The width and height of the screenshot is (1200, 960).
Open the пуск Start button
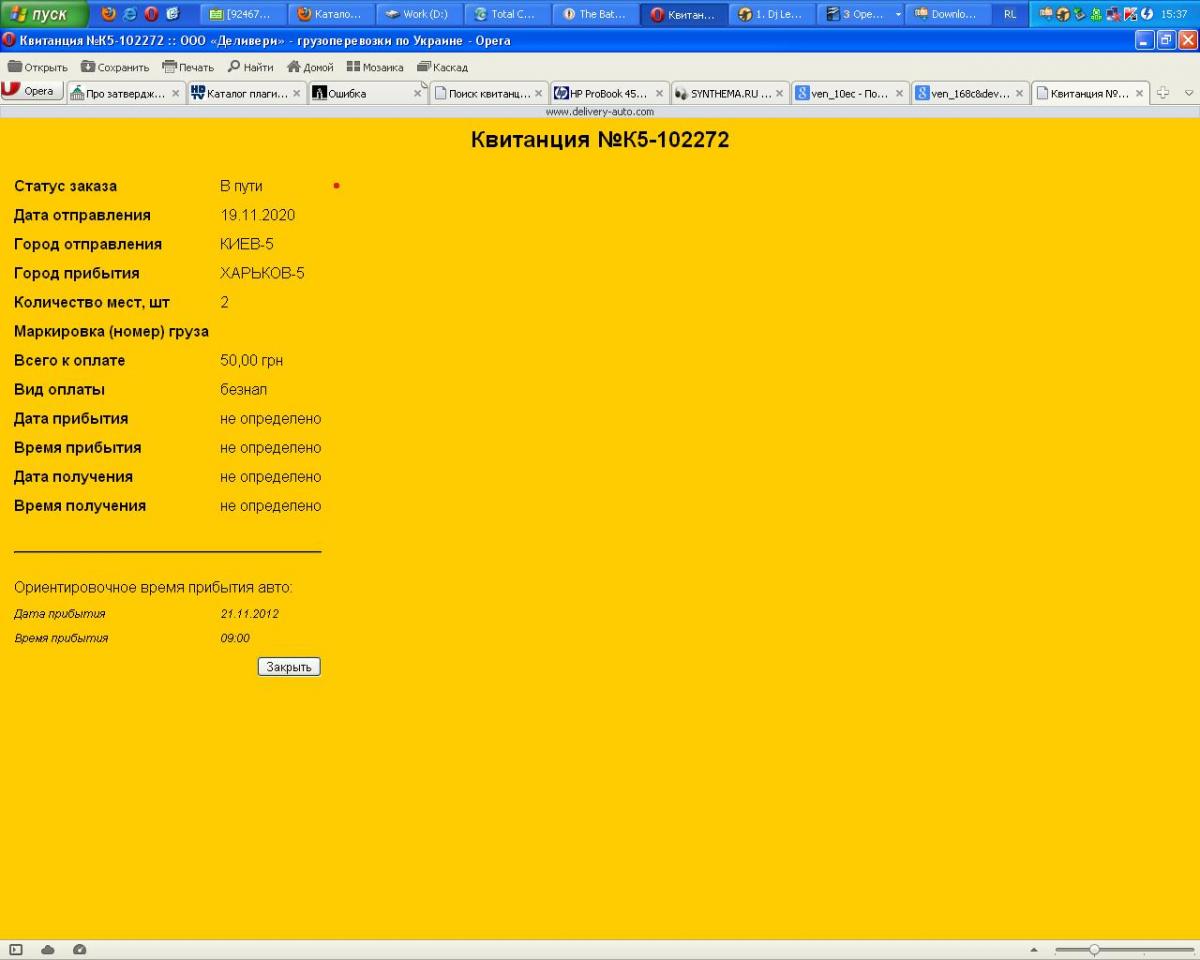click(44, 14)
